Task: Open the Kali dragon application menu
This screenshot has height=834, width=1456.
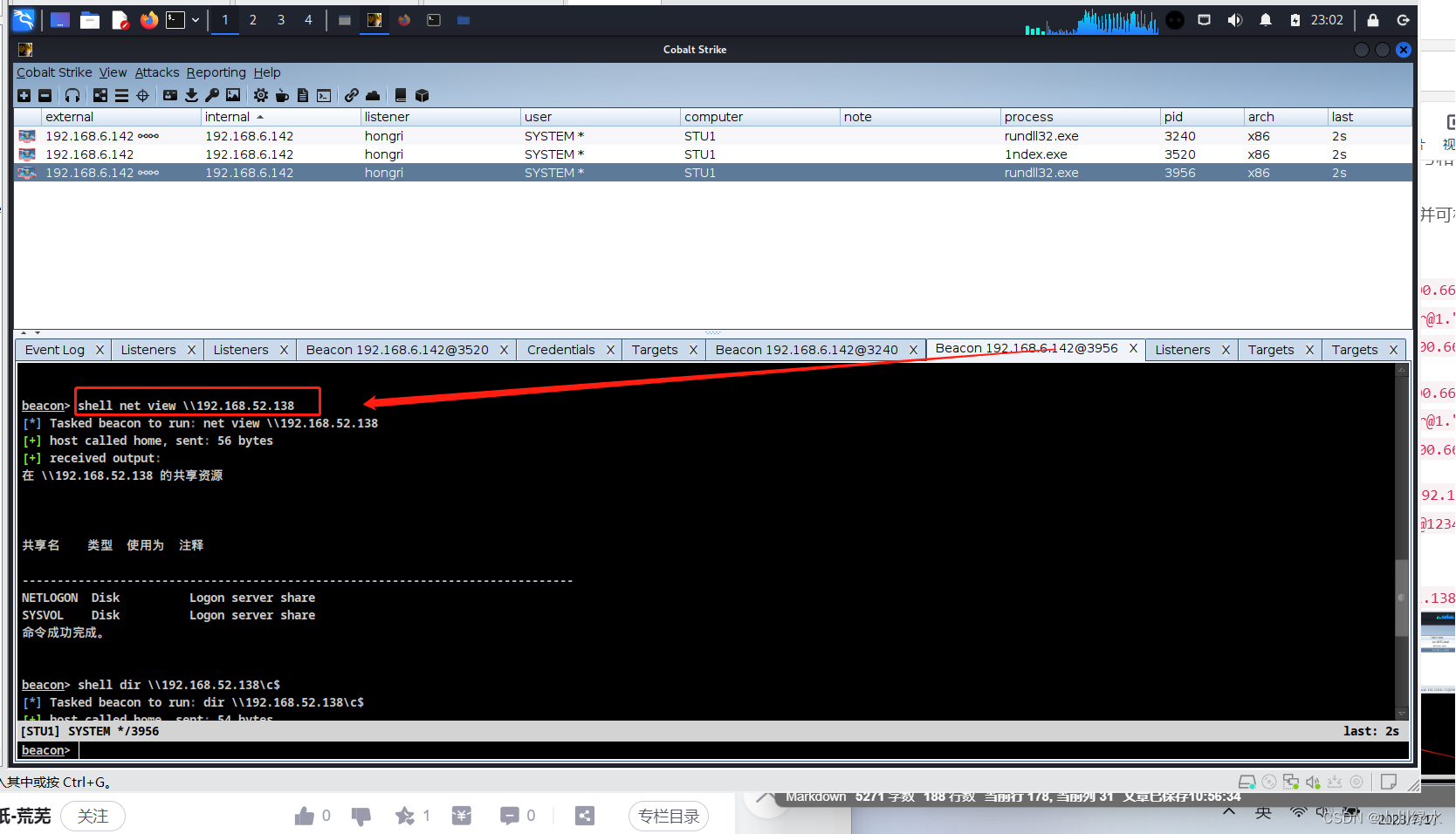Action: (24, 20)
